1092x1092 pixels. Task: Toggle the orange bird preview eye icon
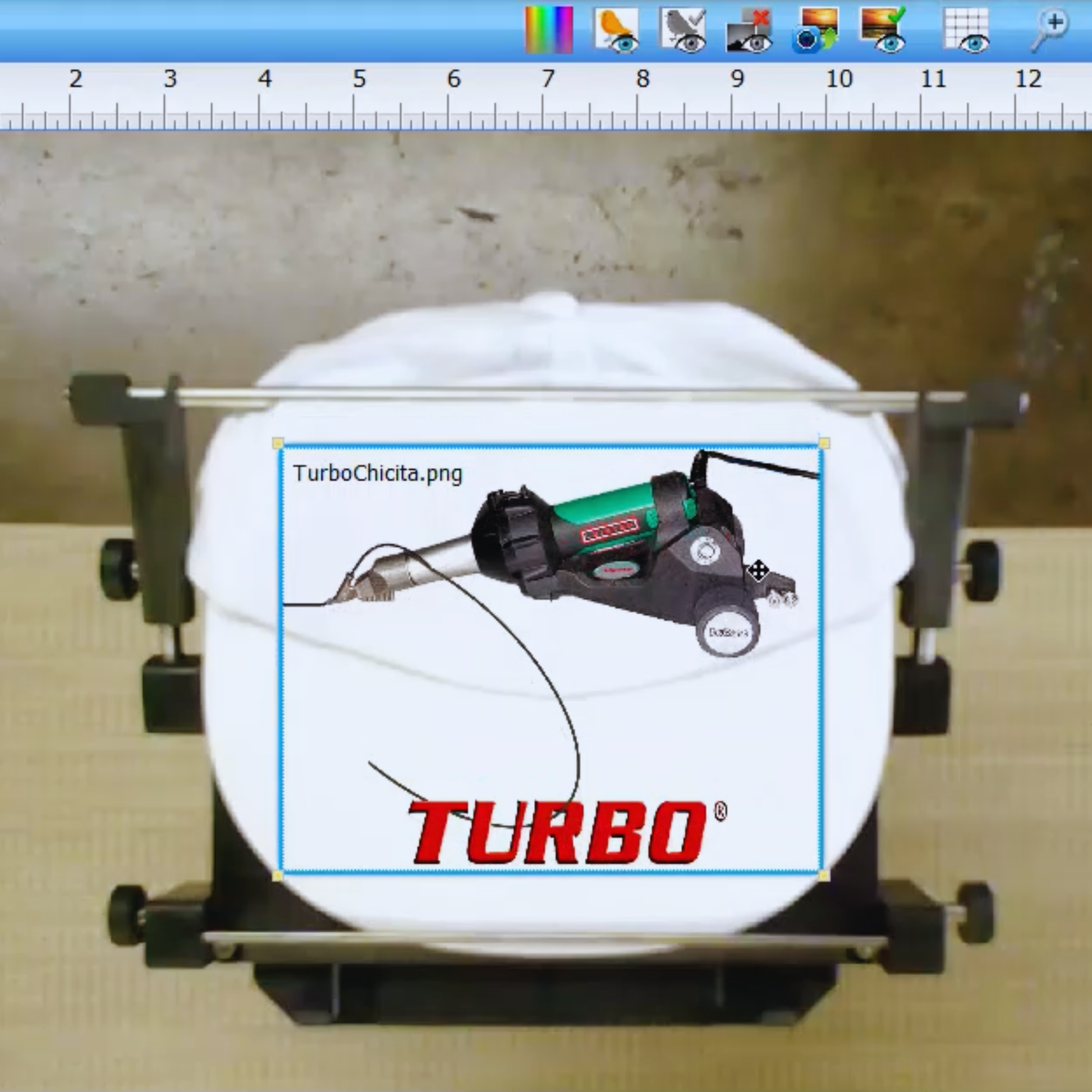(x=616, y=30)
